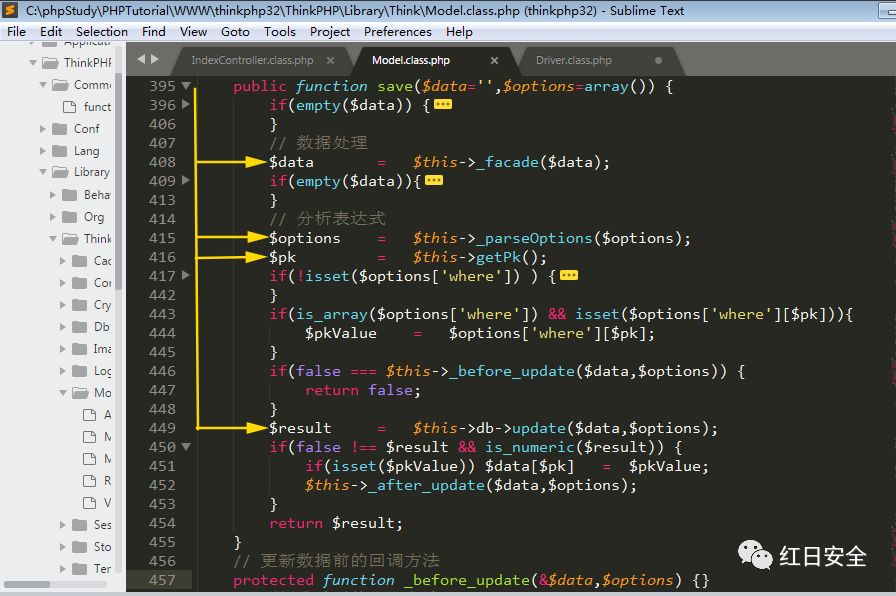Open the functions file icon in sidebar
The width and height of the screenshot is (896, 596).
click(x=70, y=107)
